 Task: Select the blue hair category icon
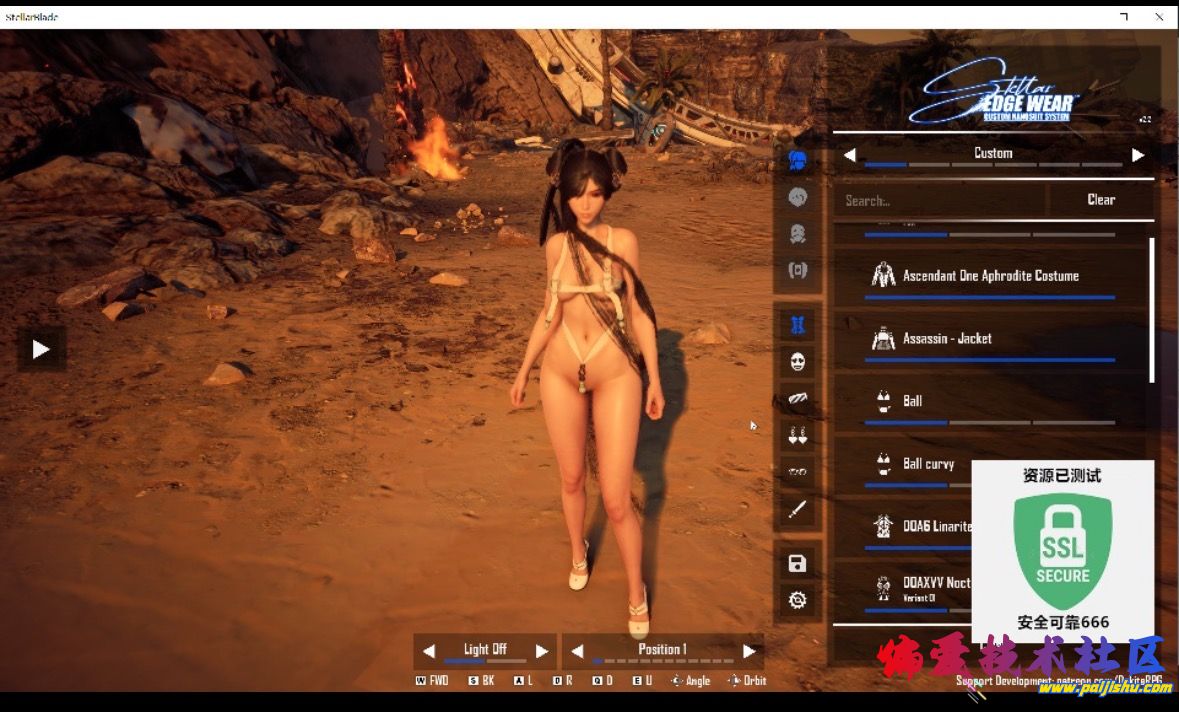(797, 159)
